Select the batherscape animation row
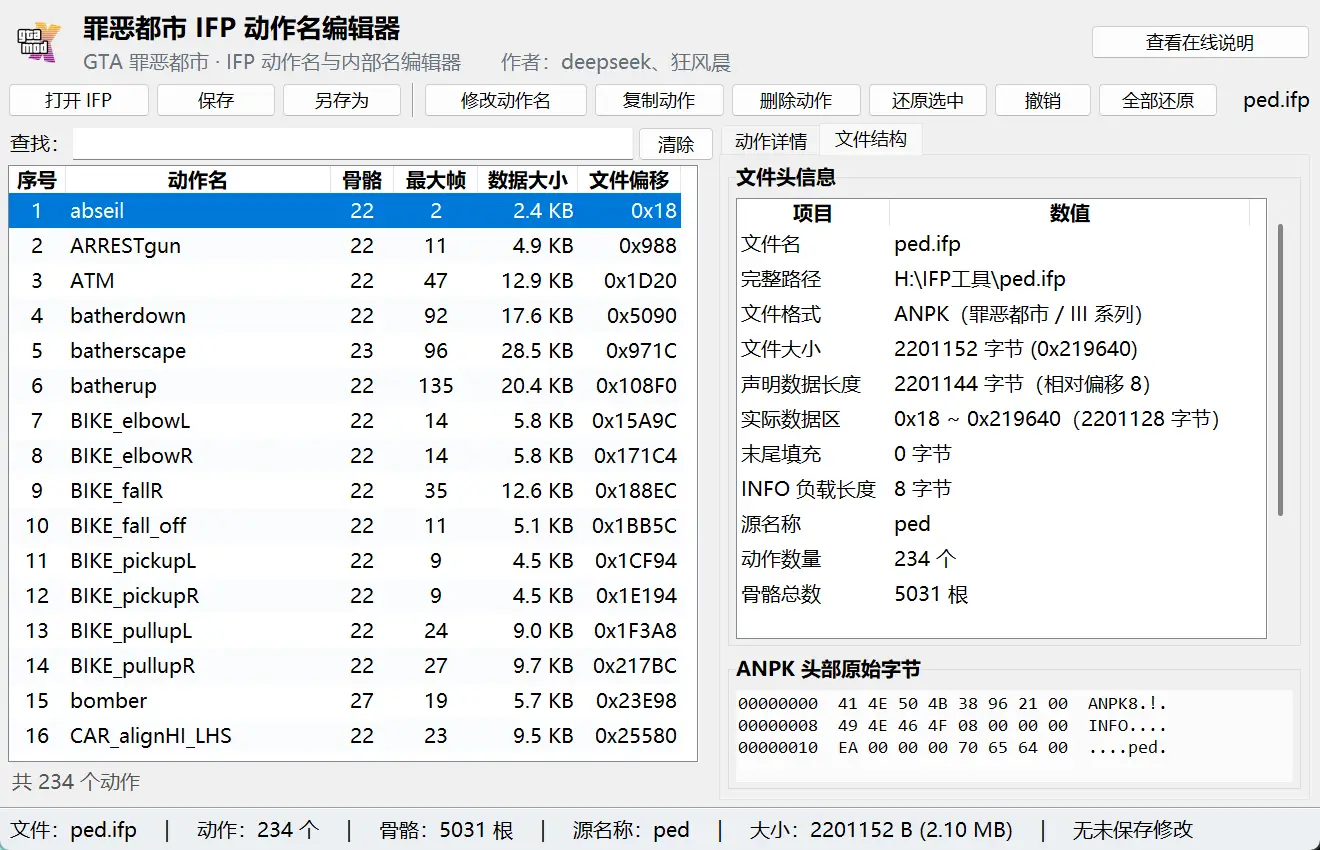 [x=345, y=351]
